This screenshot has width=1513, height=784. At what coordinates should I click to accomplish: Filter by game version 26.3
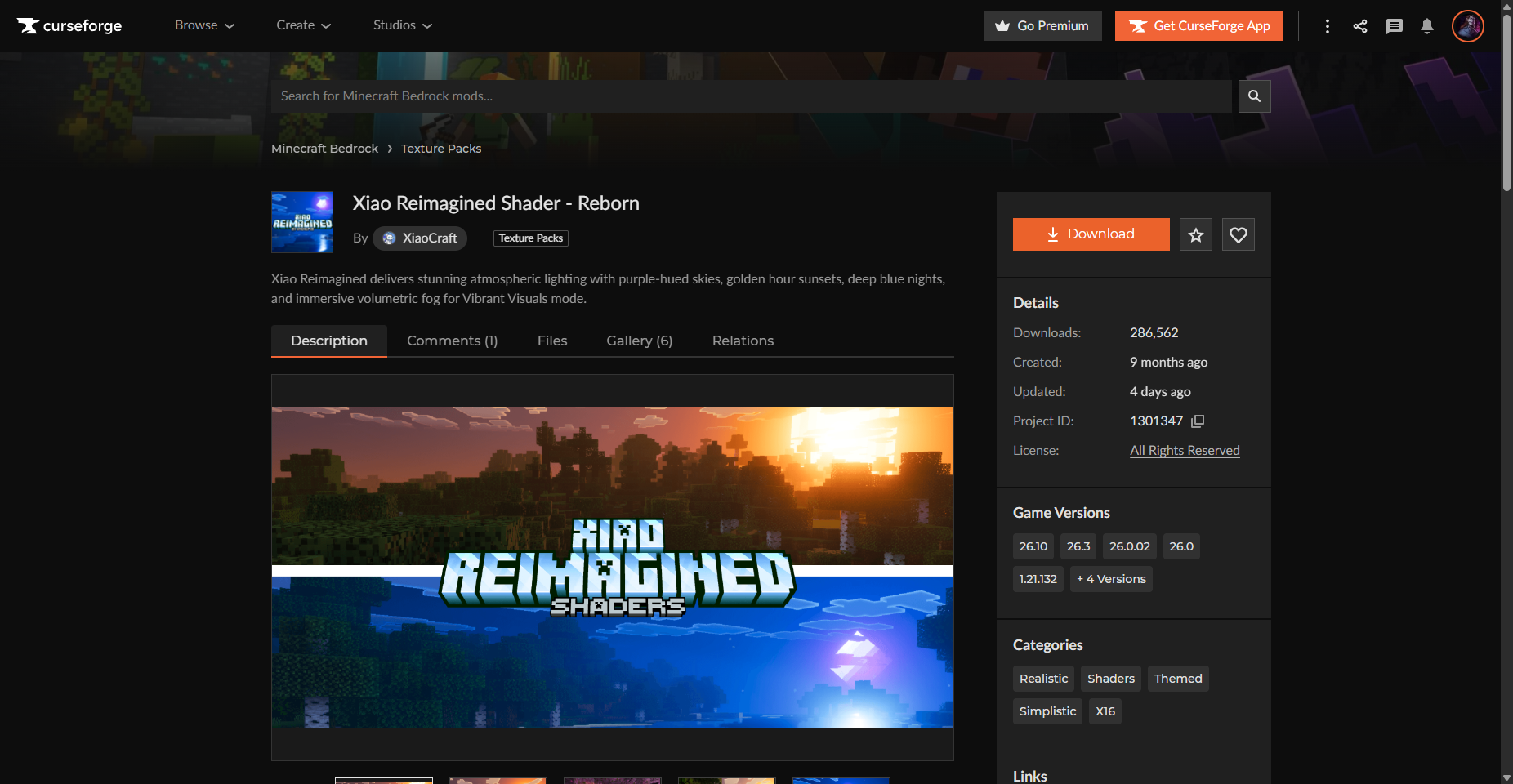(x=1078, y=546)
